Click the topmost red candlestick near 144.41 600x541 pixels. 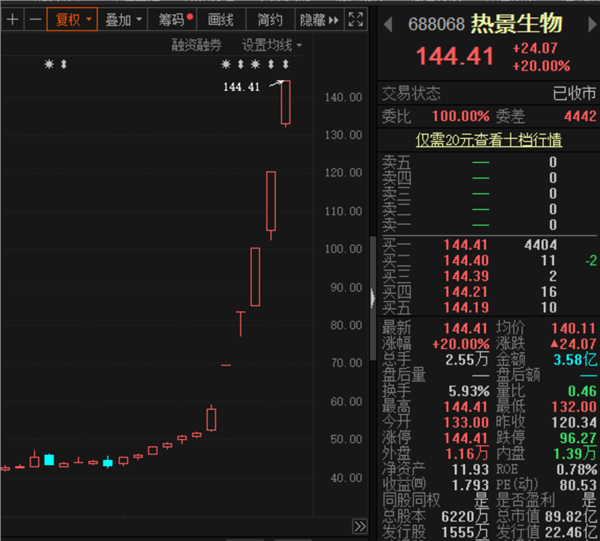pos(286,103)
